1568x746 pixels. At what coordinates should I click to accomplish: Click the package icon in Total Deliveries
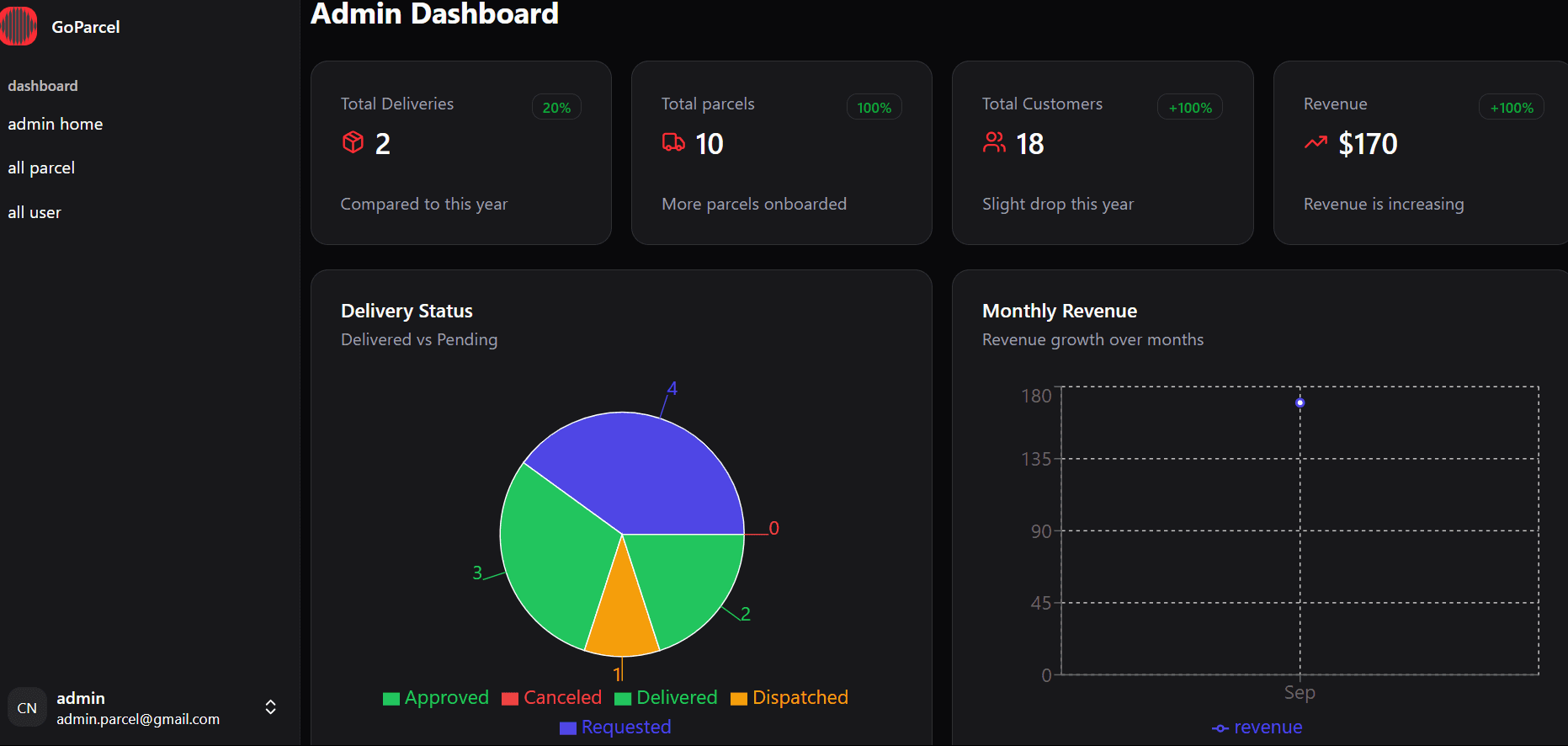tap(353, 142)
